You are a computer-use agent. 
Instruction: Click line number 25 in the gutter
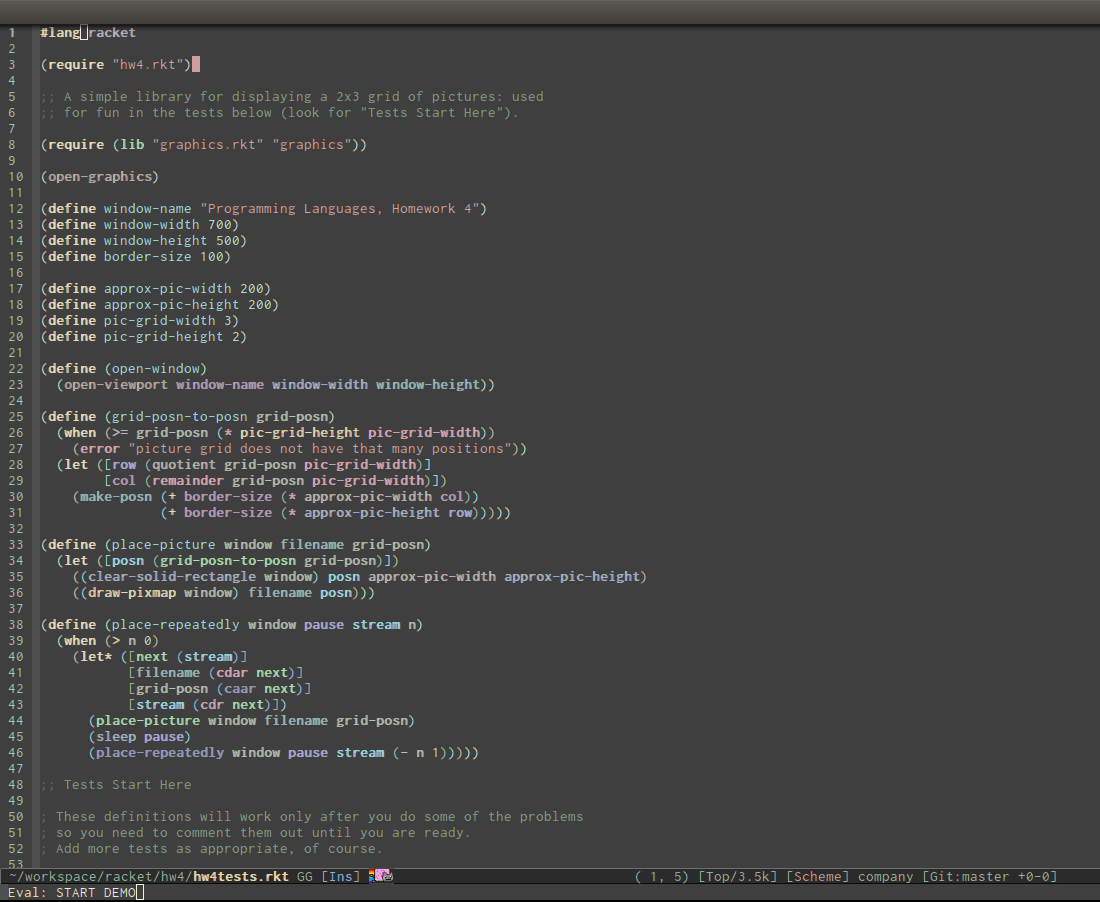tap(14, 416)
